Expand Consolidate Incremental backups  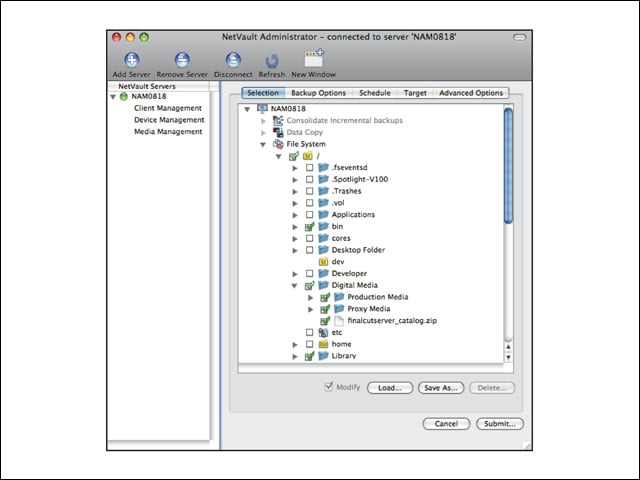(x=263, y=121)
